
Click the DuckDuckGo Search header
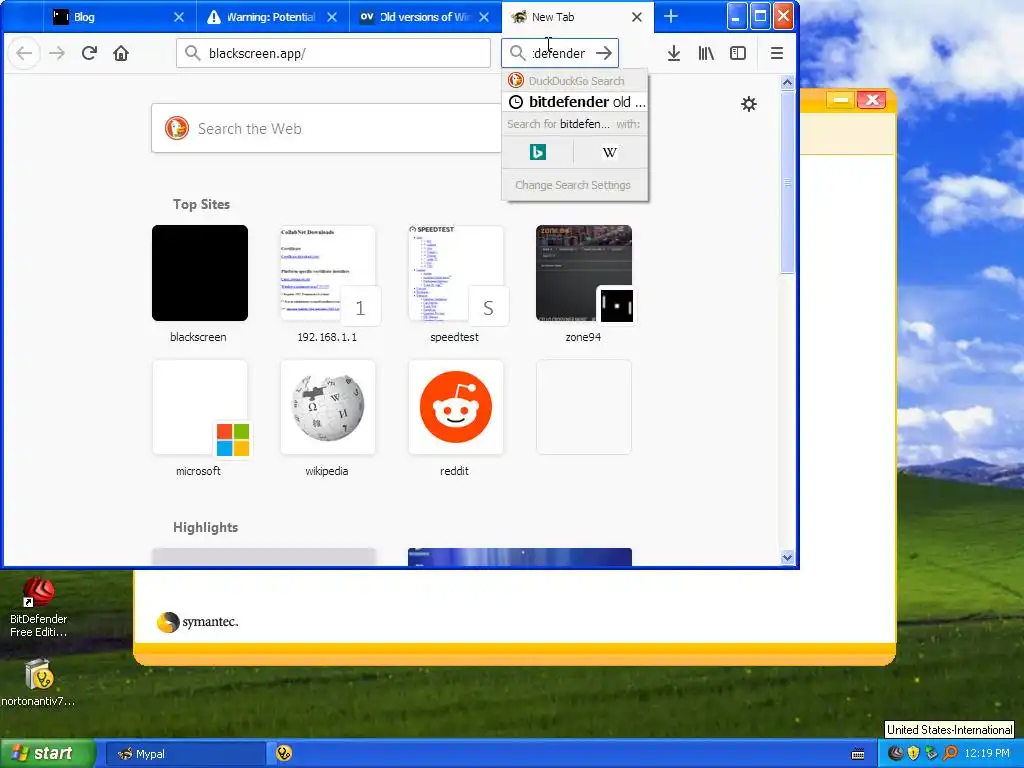tap(575, 81)
